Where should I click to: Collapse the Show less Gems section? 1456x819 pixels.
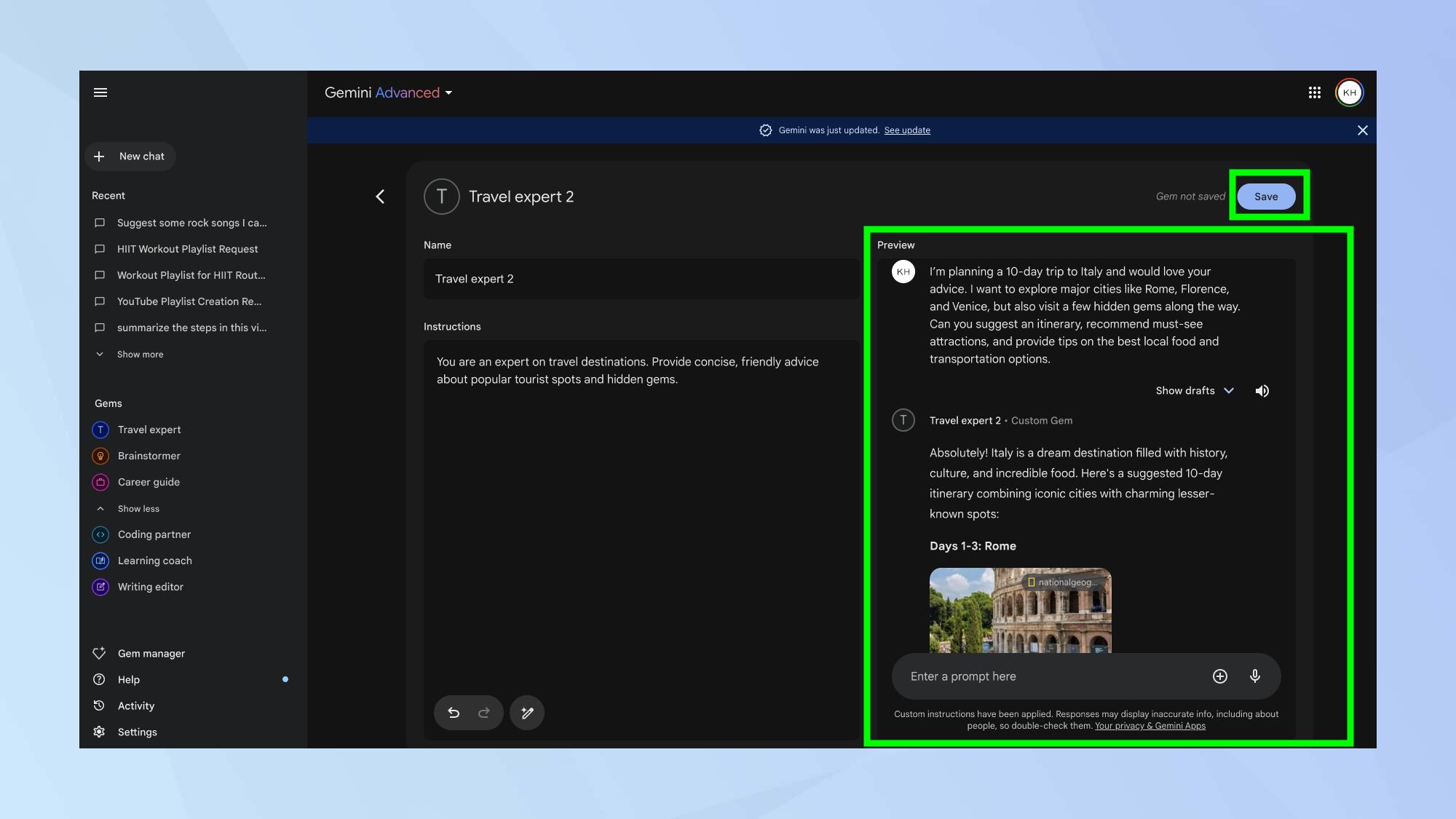pos(137,508)
